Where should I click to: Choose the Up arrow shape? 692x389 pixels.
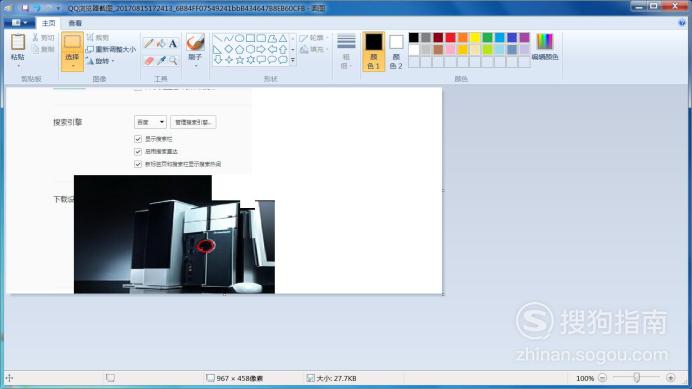283,49
